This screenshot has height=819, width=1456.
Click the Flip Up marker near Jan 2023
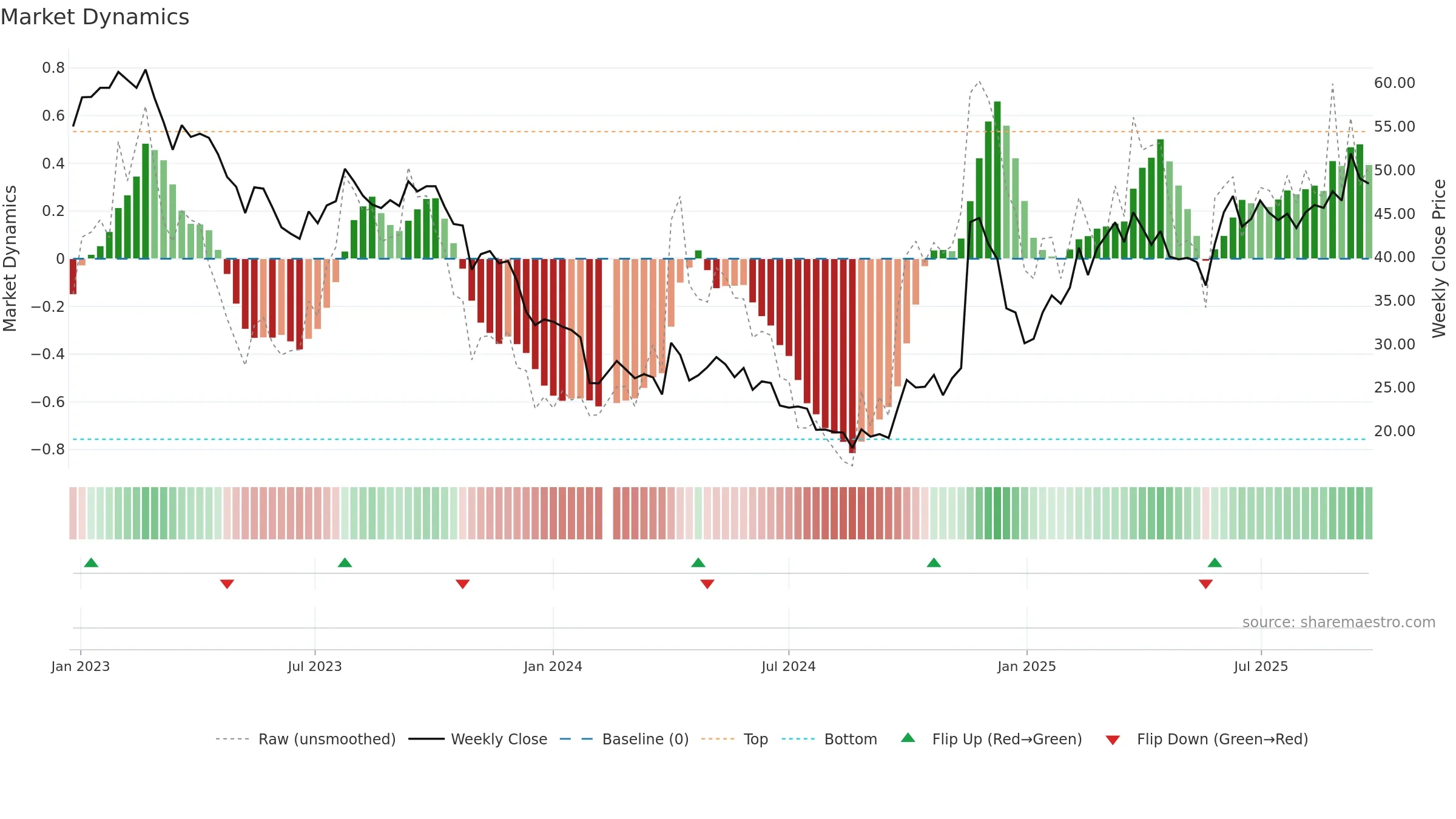pos(91,562)
